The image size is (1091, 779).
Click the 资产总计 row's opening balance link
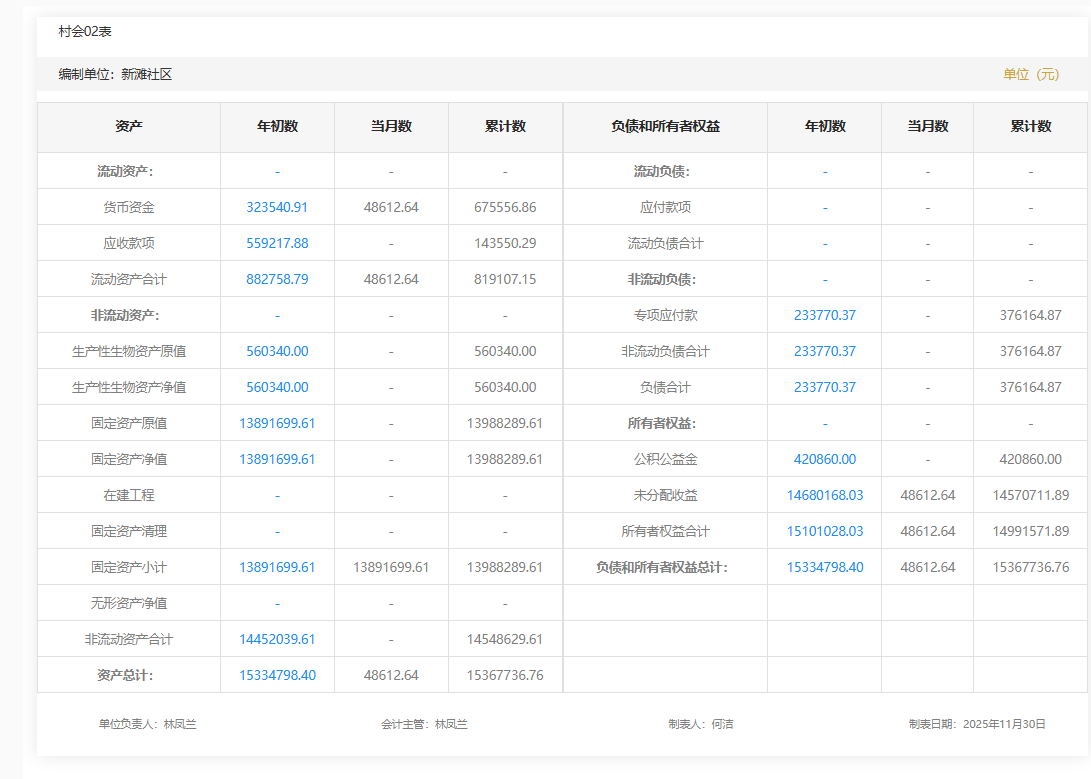click(277, 675)
